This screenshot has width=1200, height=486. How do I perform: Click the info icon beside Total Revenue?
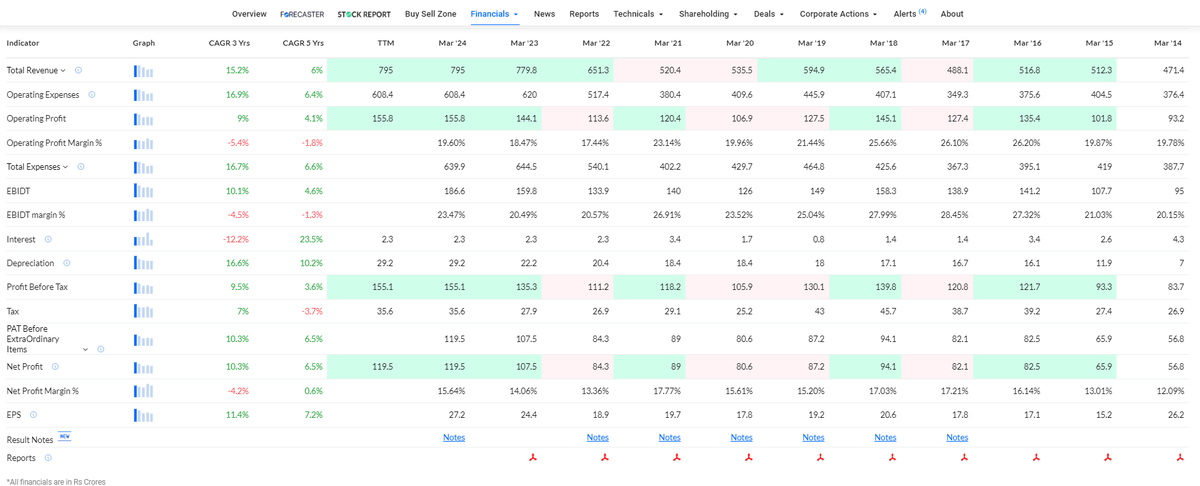(78, 70)
